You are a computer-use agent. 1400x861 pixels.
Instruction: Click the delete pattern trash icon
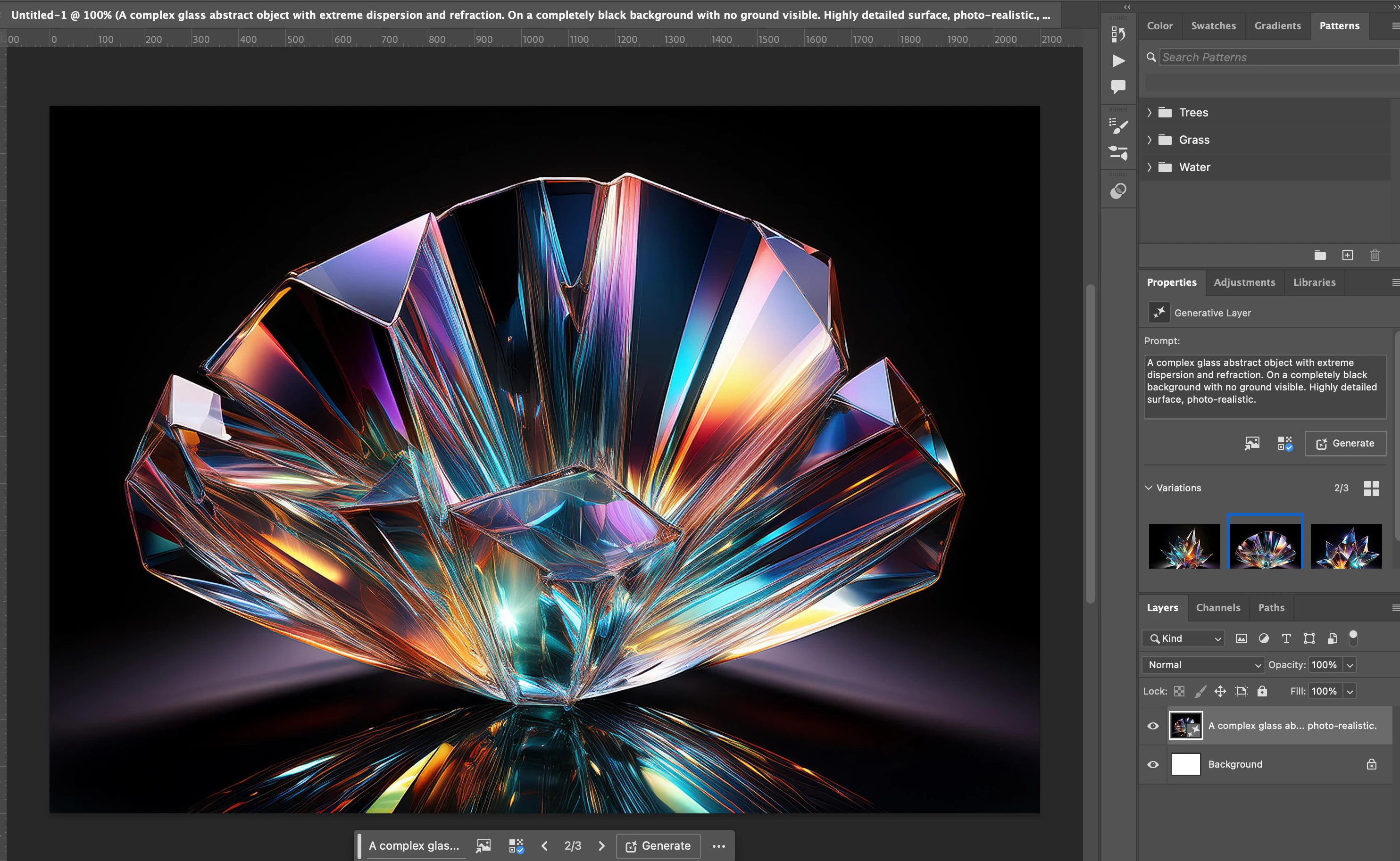[1375, 255]
